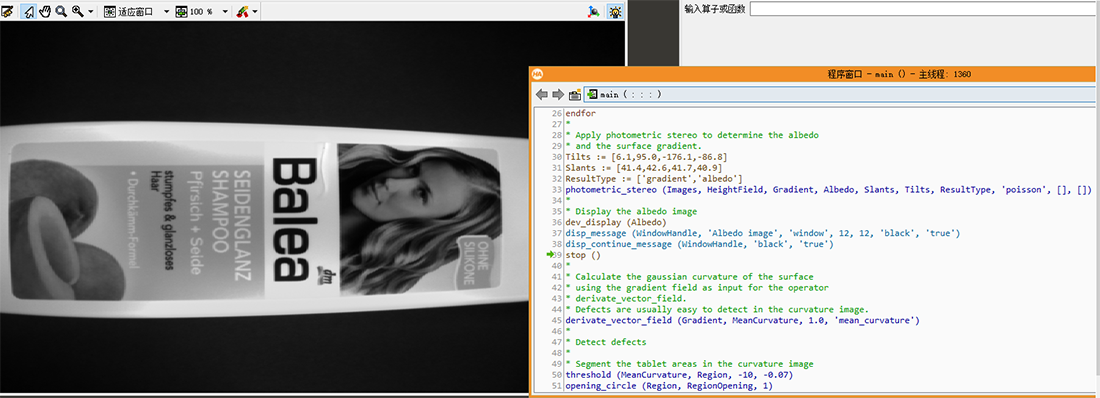
Task: Open the main ( : : : ) procedure selector
Action: [x=838, y=94]
